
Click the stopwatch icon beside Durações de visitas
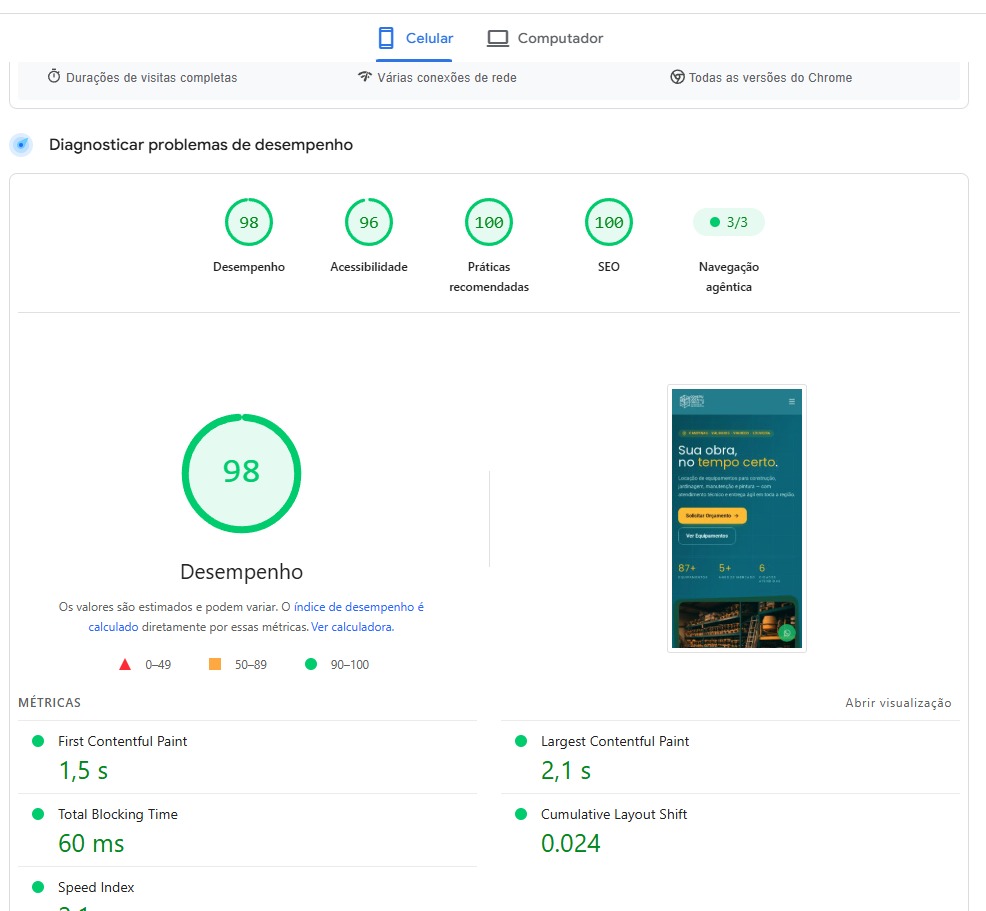coord(54,77)
